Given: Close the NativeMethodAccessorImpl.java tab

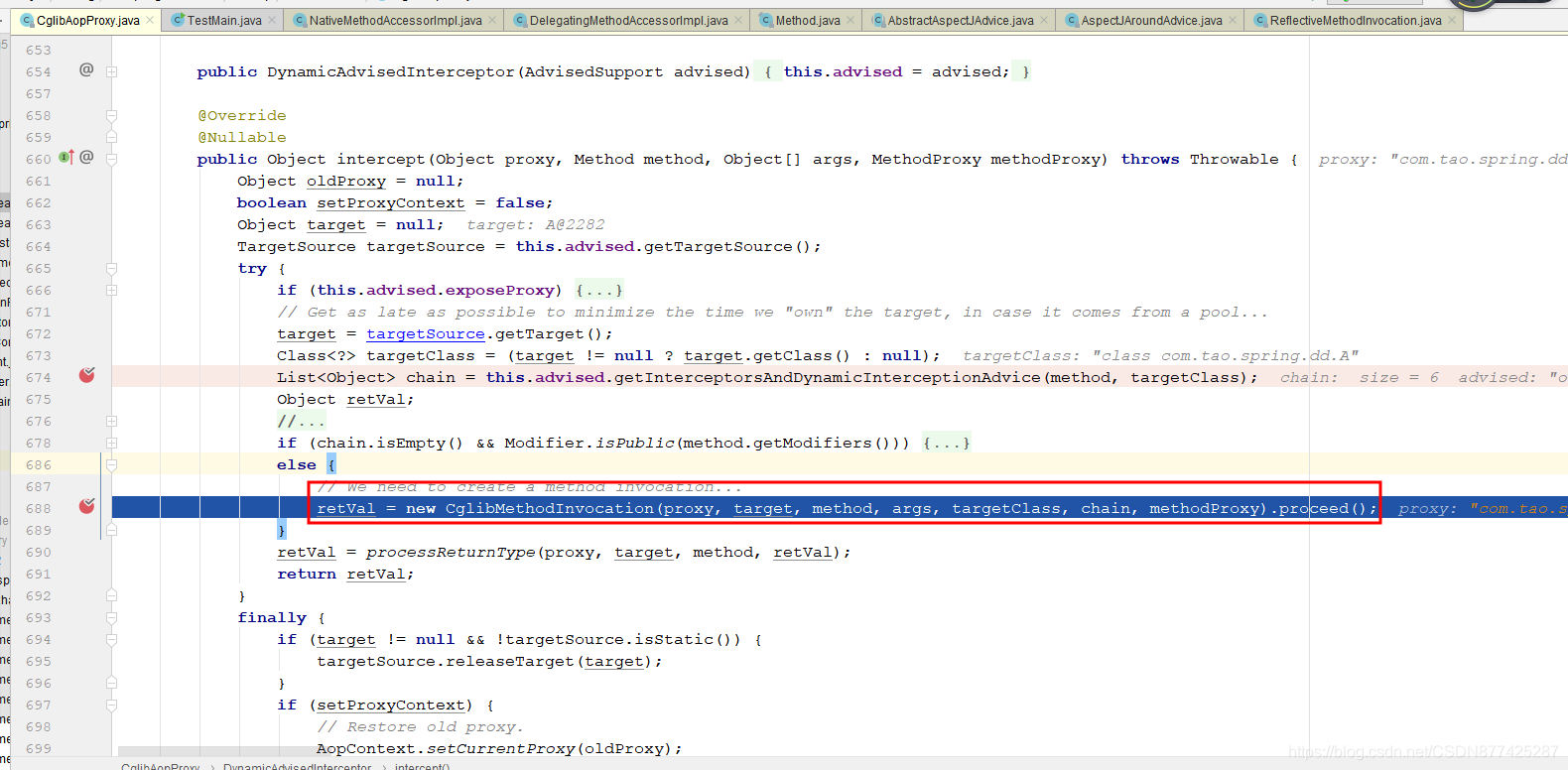Looking at the screenshot, I should 492,20.
